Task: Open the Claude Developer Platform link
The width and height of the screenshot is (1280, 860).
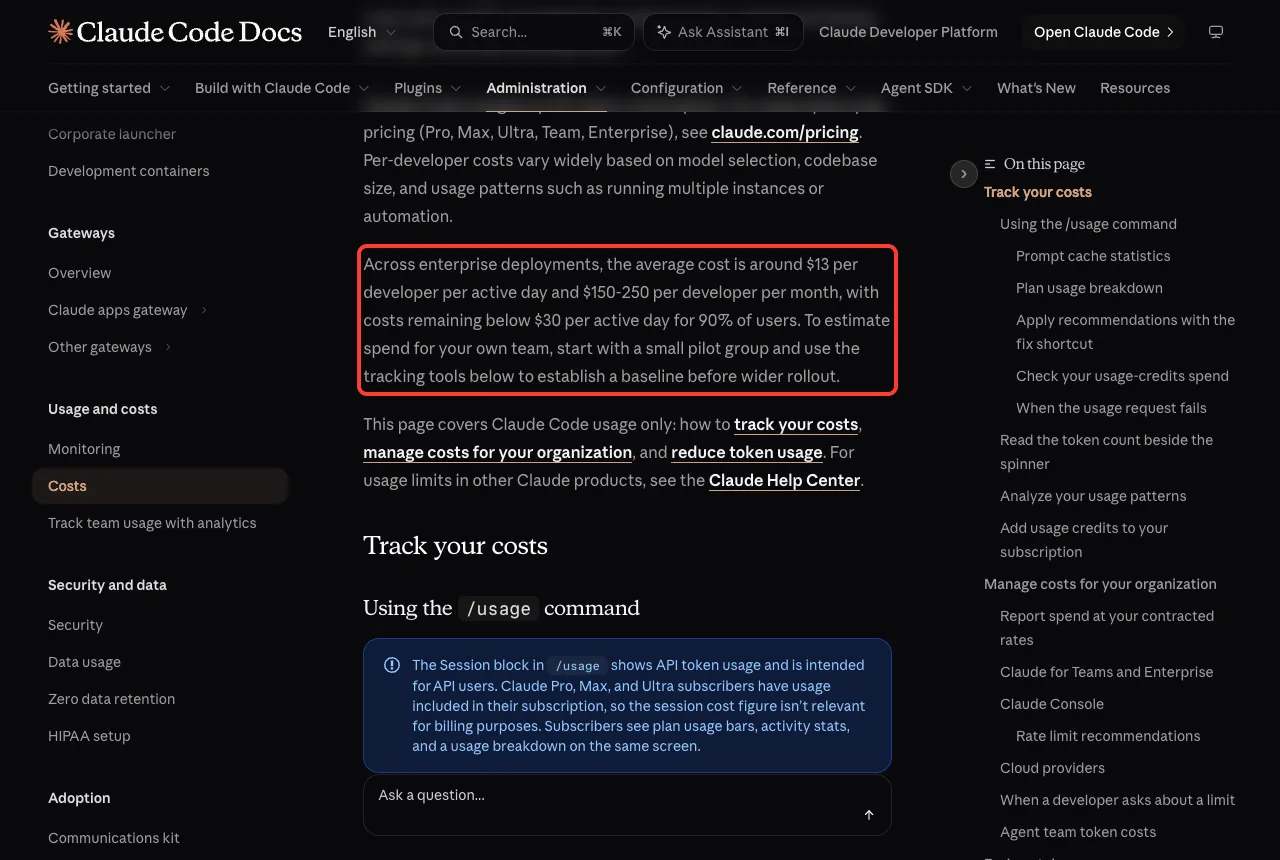Action: (x=908, y=32)
